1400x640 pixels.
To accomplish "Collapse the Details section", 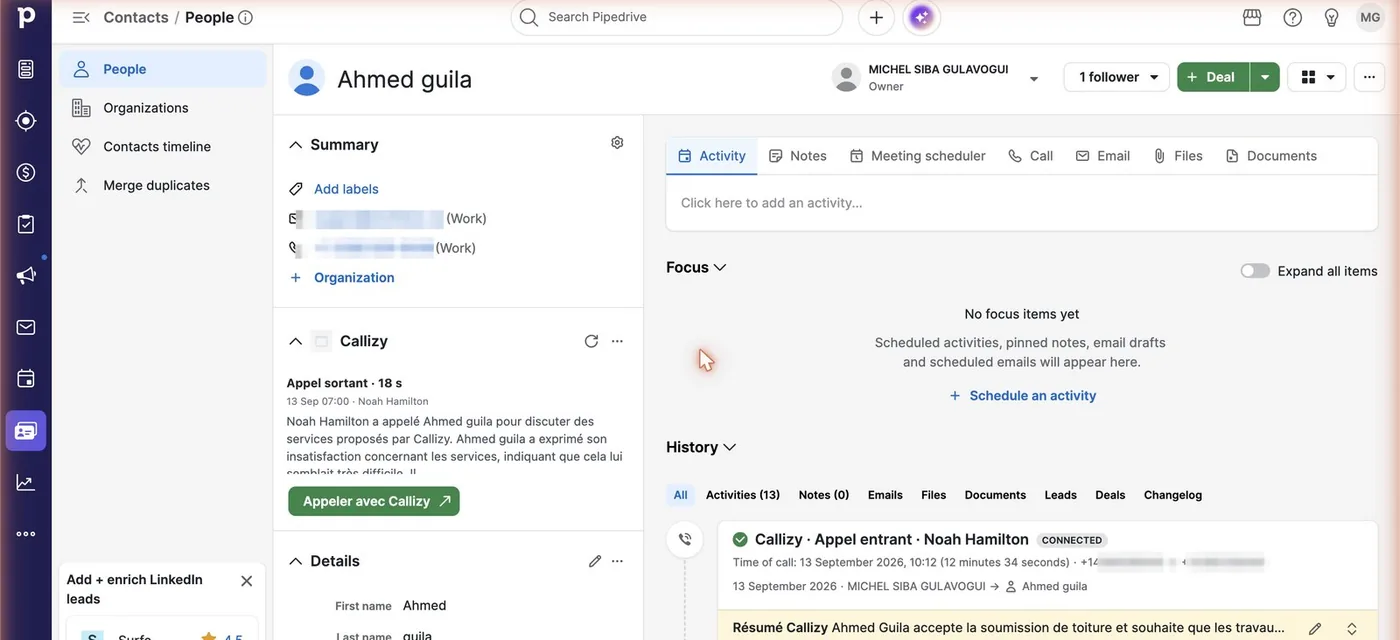I will pyautogui.click(x=295, y=561).
